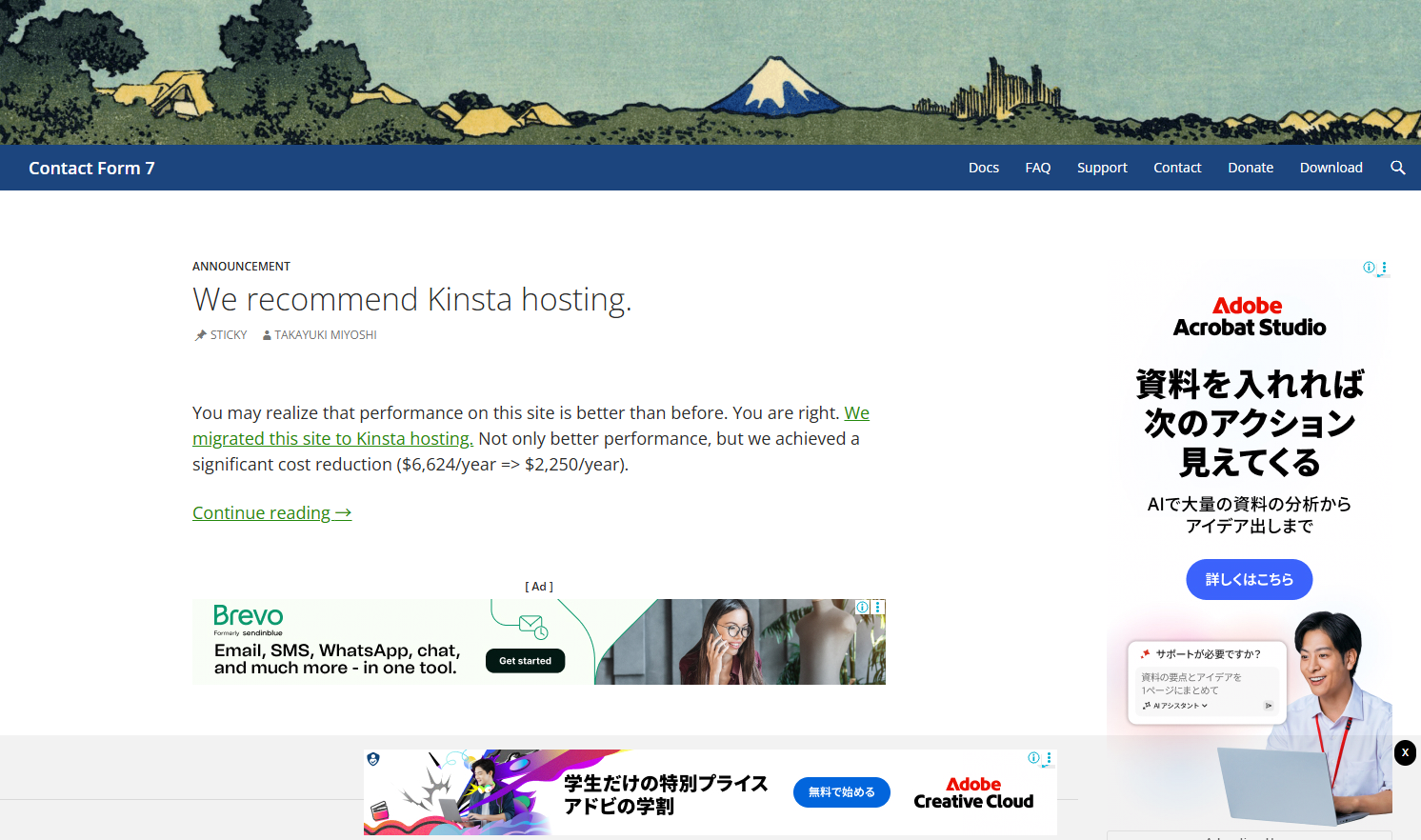Open the Contact menu item
The image size is (1421, 840).
(x=1177, y=168)
